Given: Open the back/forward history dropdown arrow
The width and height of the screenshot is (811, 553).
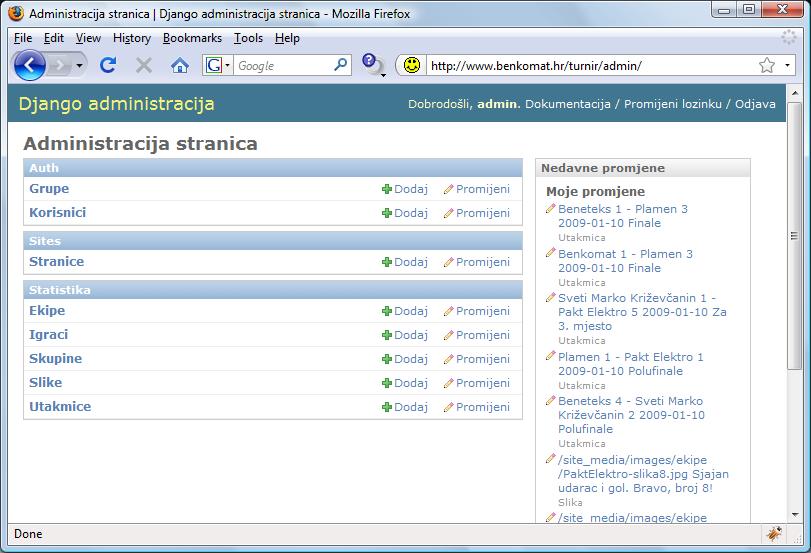Looking at the screenshot, I should click(79, 66).
